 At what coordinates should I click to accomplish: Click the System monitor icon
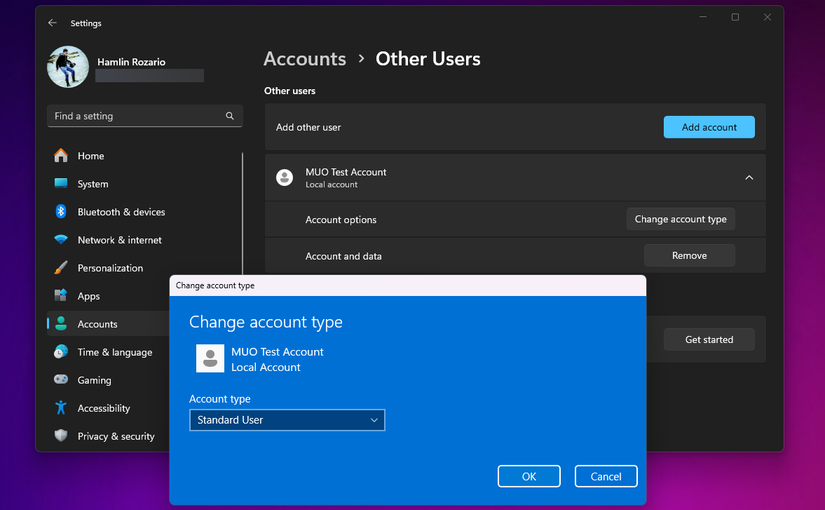(61, 183)
